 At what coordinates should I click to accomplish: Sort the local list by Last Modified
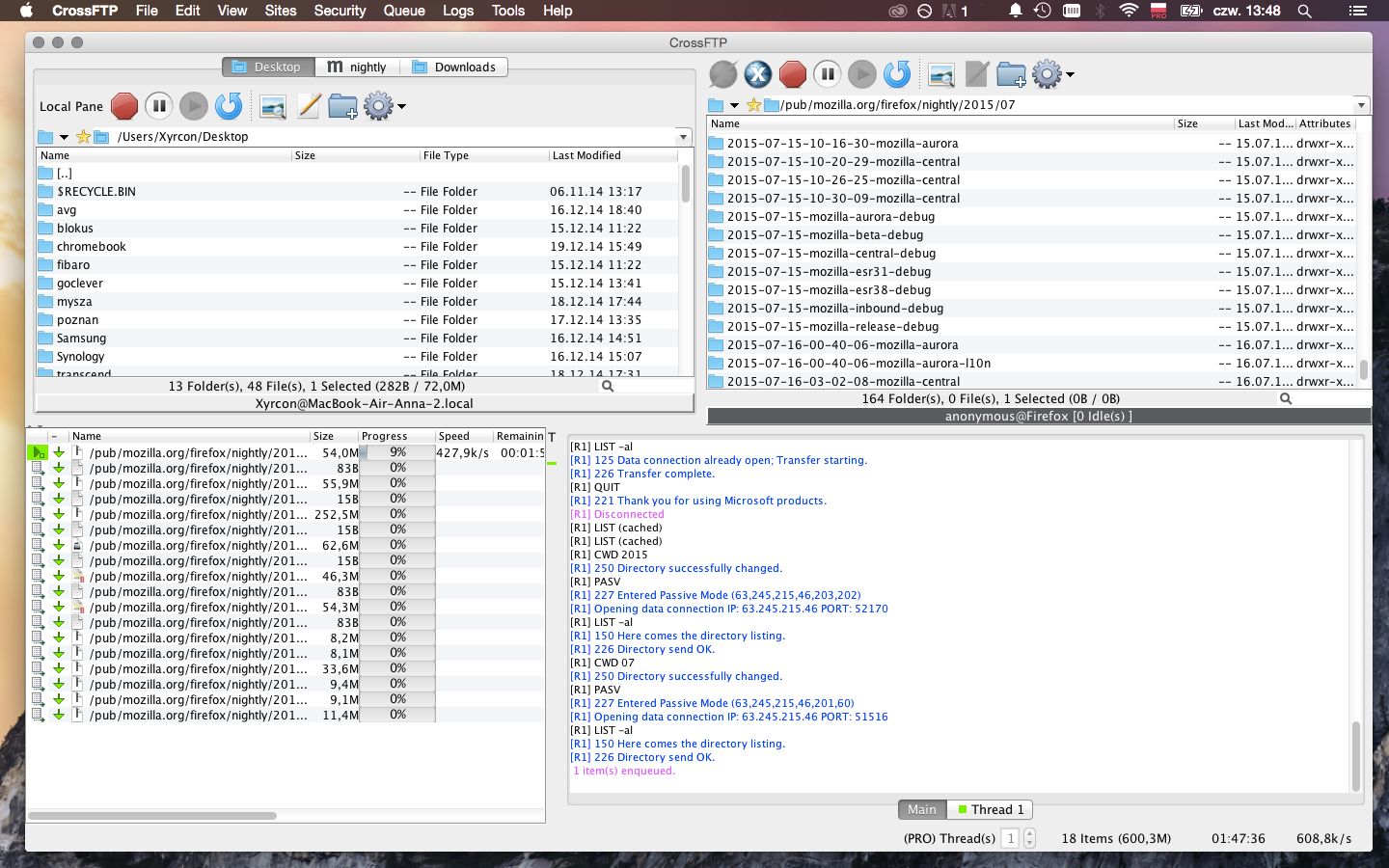[x=613, y=155]
